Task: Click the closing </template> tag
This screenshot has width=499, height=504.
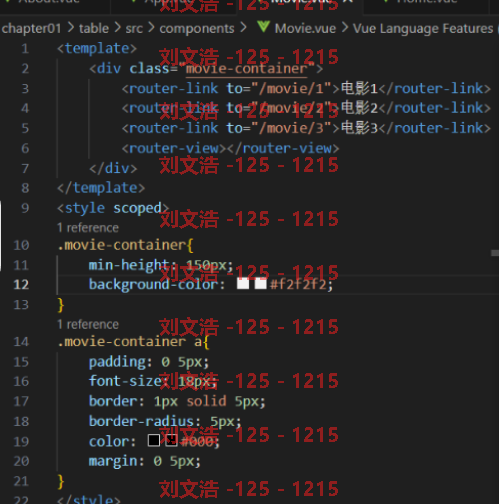Action: tap(101, 188)
